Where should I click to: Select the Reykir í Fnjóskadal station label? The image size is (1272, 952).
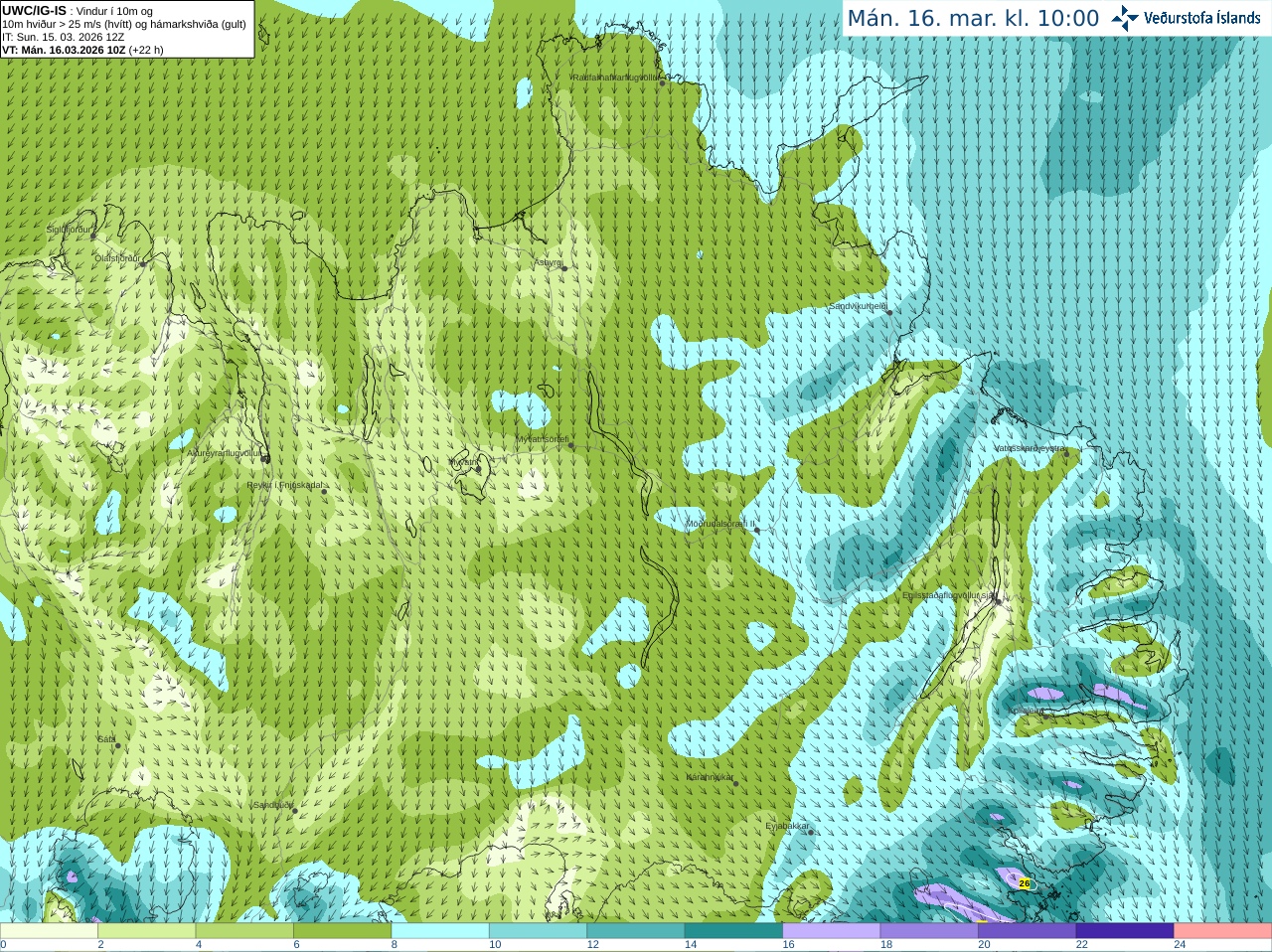pos(285,486)
